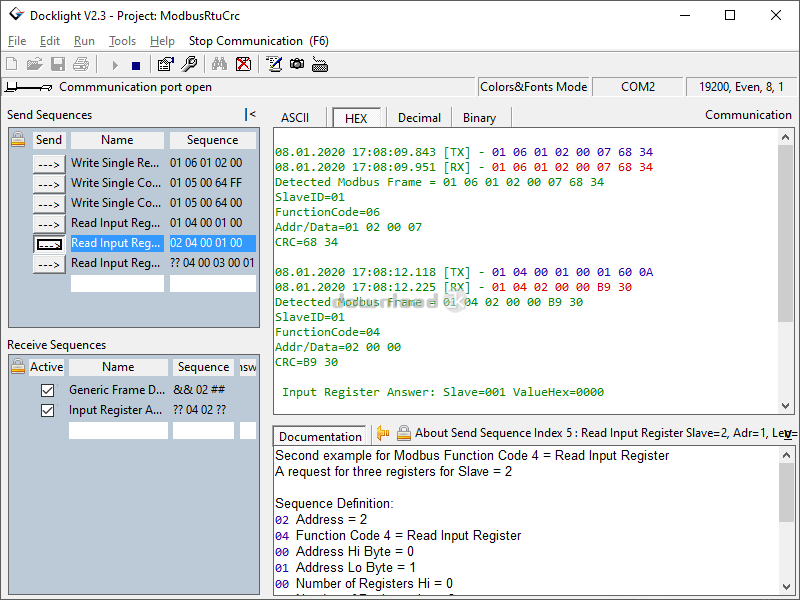This screenshot has width=800, height=600.
Task: Send the ?? 04 00 03 sequence
Action: click(49, 264)
